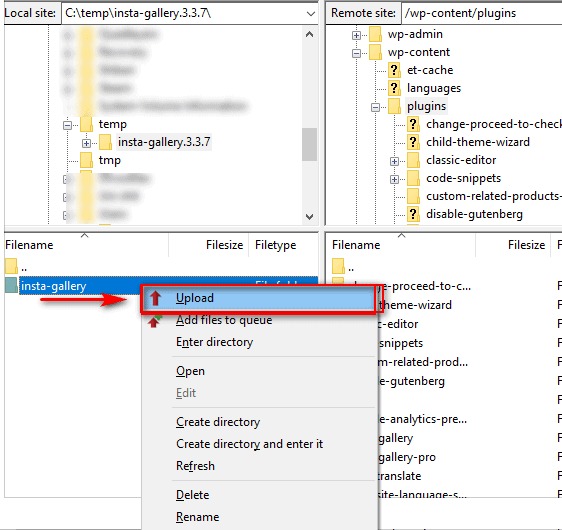The height and width of the screenshot is (530, 562).
Task: Open the Local site path dropdown
Action: tap(310, 14)
